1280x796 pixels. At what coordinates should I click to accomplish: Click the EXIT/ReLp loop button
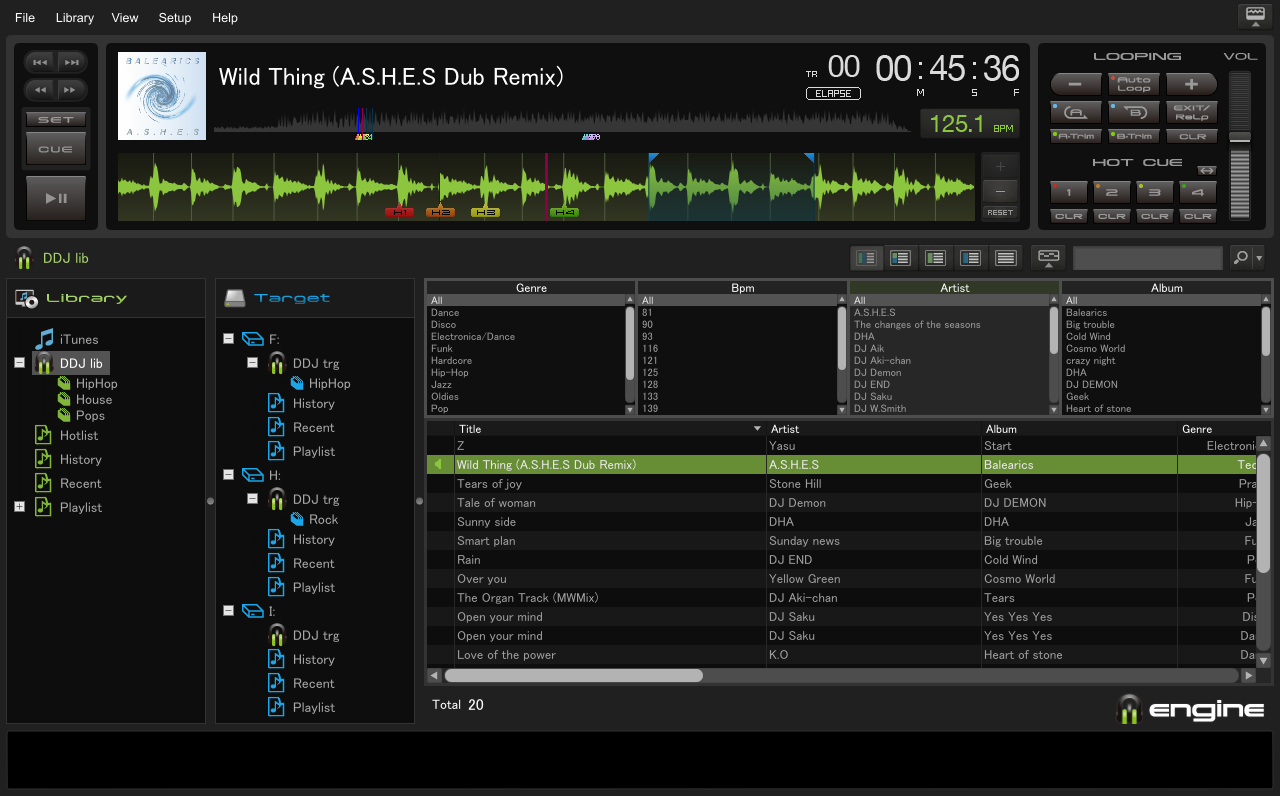point(1192,112)
